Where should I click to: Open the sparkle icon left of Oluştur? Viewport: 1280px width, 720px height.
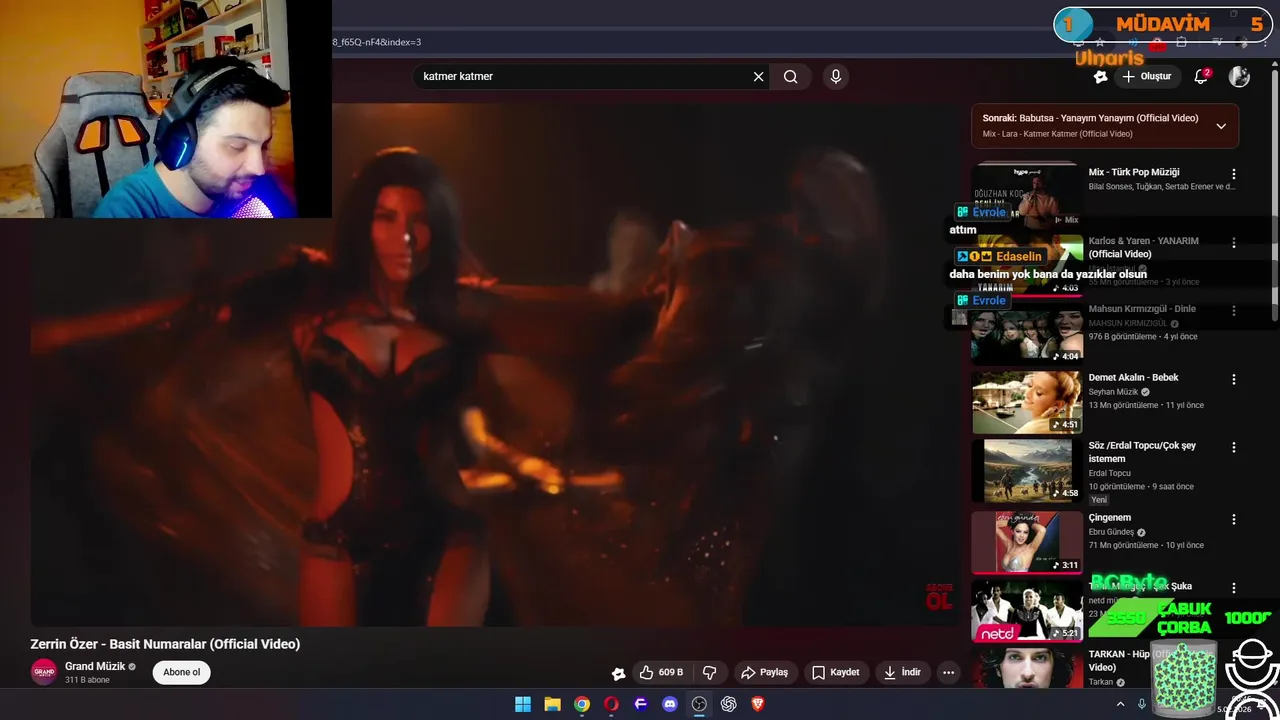click(1100, 76)
